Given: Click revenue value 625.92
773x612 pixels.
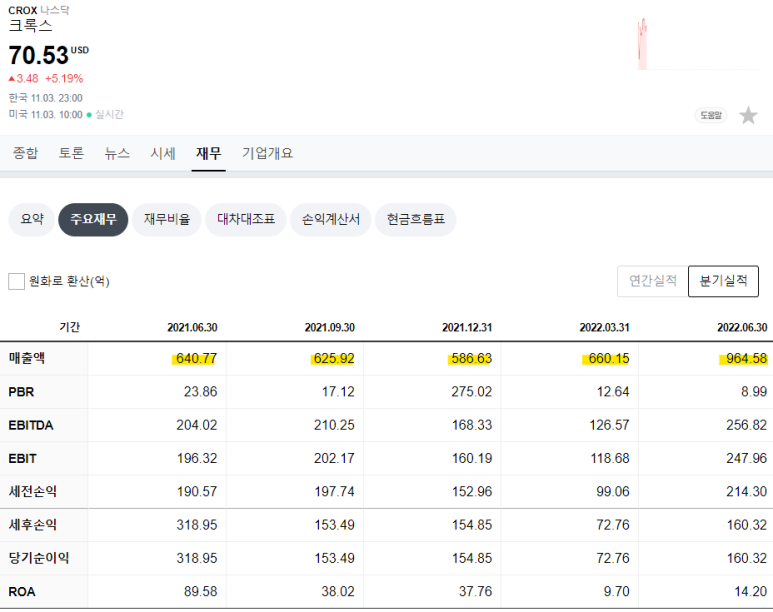Looking at the screenshot, I should [332, 359].
